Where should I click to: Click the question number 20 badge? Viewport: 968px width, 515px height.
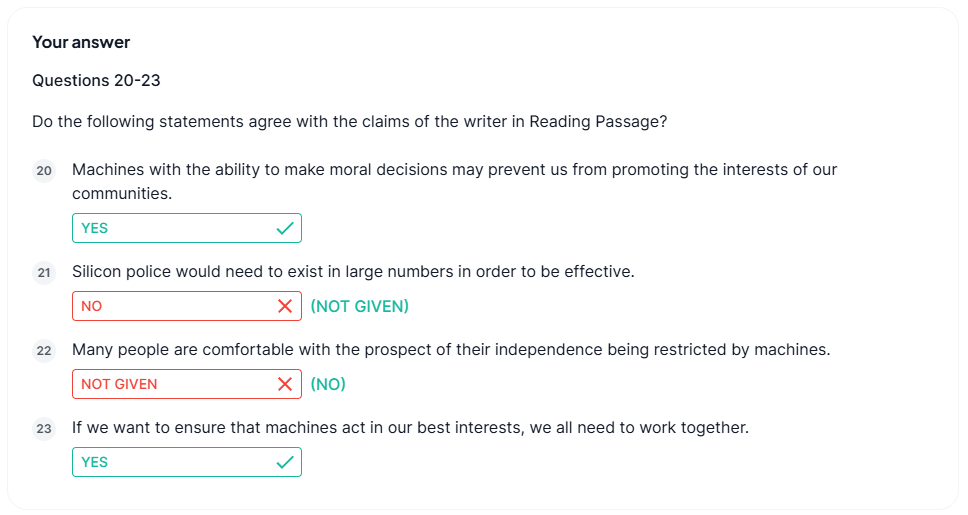(x=44, y=171)
